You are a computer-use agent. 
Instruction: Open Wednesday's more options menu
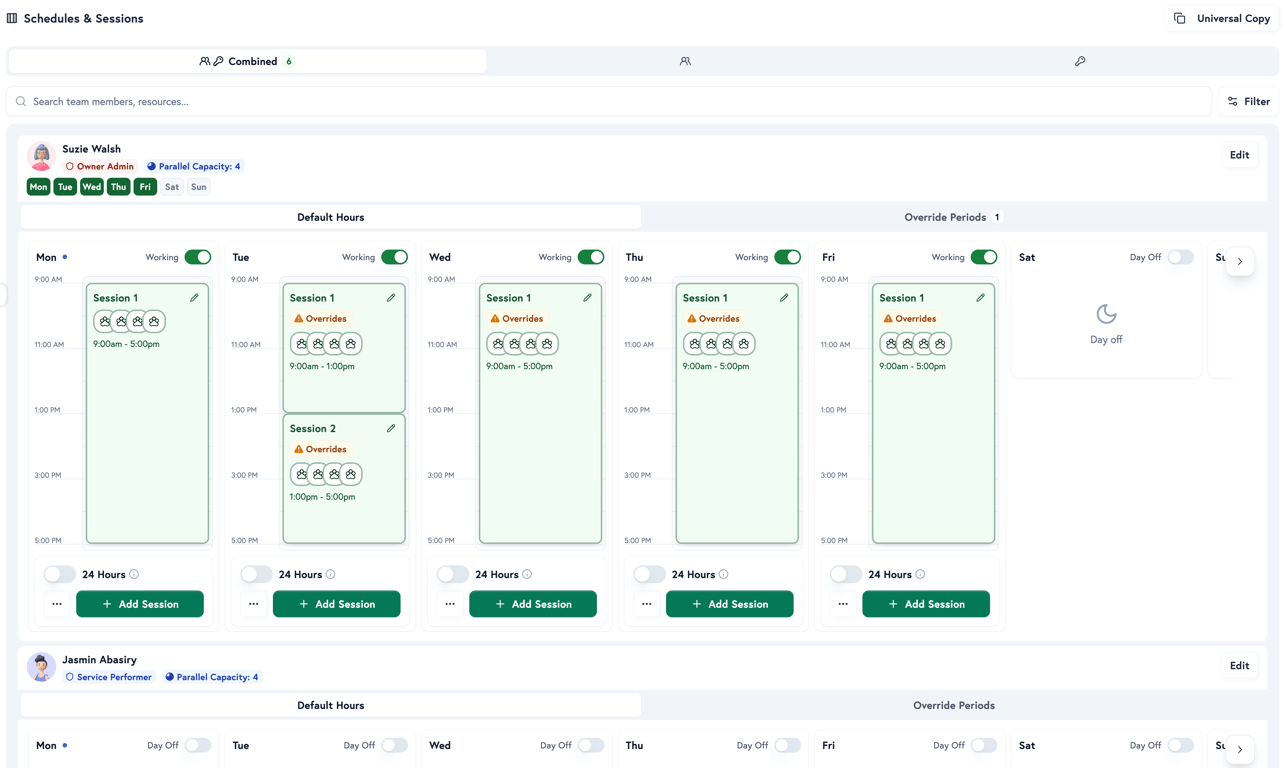[x=450, y=604]
